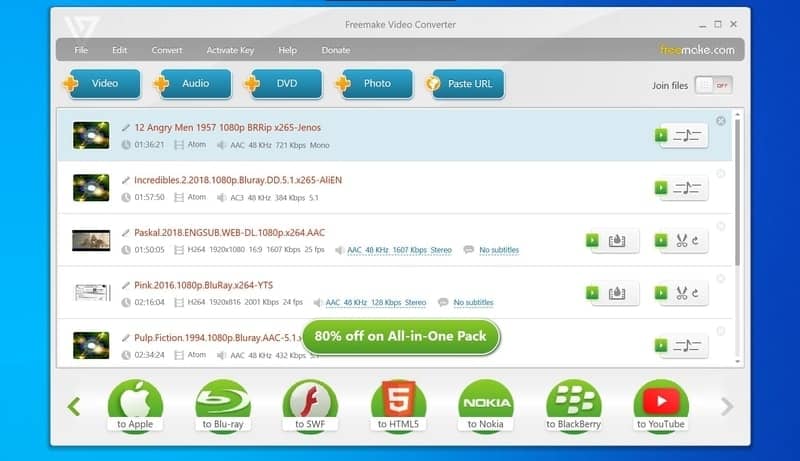Viewport: 800px width, 461px height.
Task: Toggle the Join files switch
Action: pos(714,85)
